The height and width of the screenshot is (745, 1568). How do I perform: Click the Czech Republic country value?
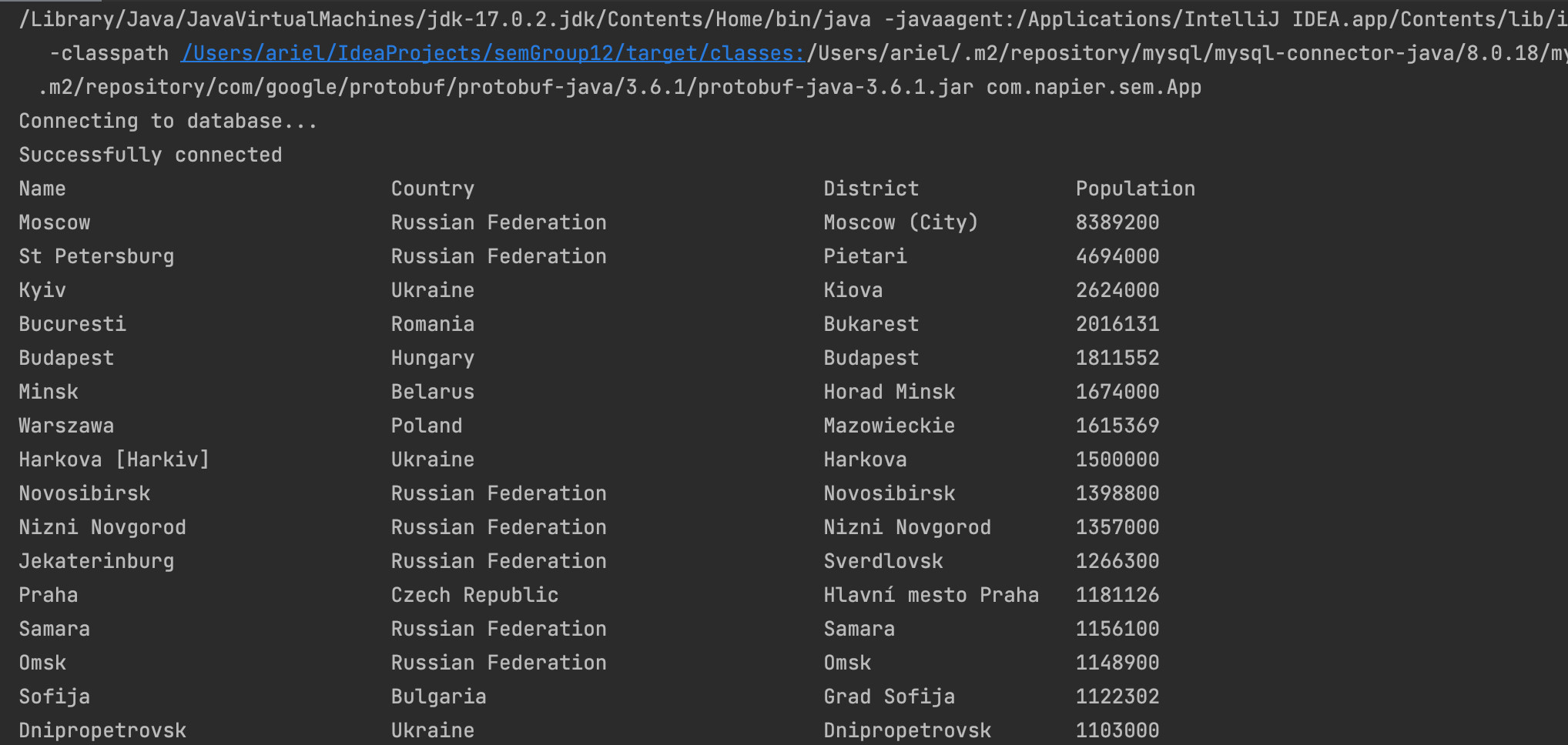click(474, 595)
